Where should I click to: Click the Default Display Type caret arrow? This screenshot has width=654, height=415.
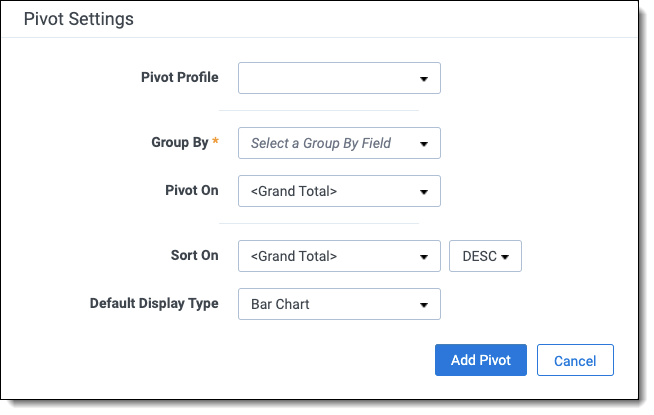click(424, 305)
